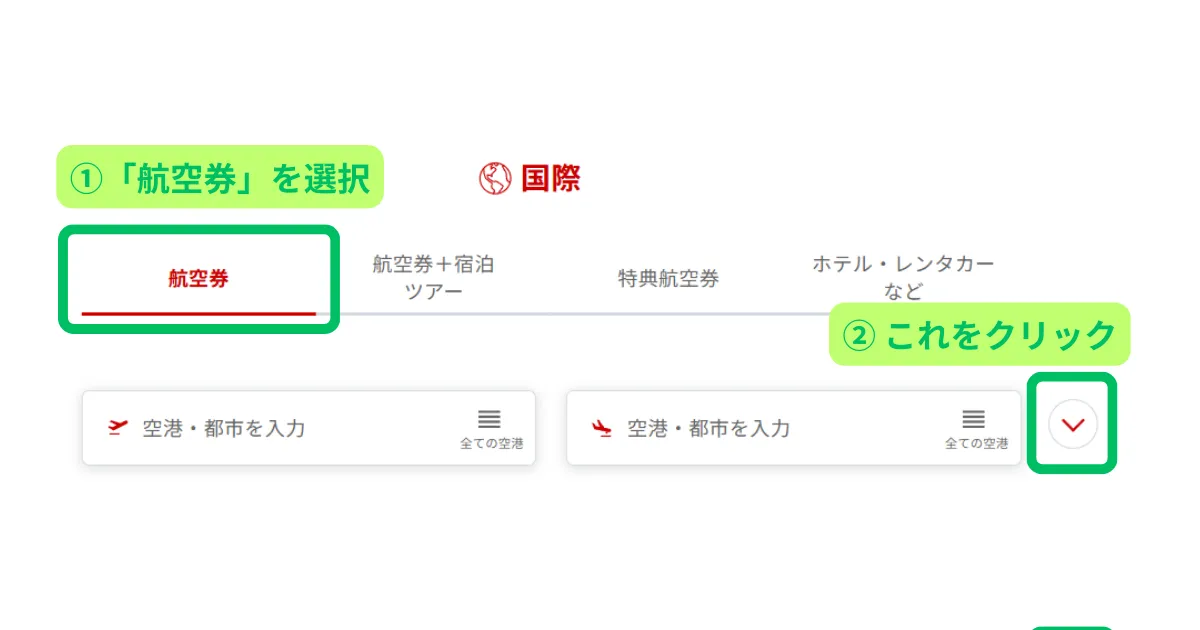Viewport: 1200px width, 630px height.
Task: Click the ①「航空券」を選択 annotation label
Action: [220, 178]
